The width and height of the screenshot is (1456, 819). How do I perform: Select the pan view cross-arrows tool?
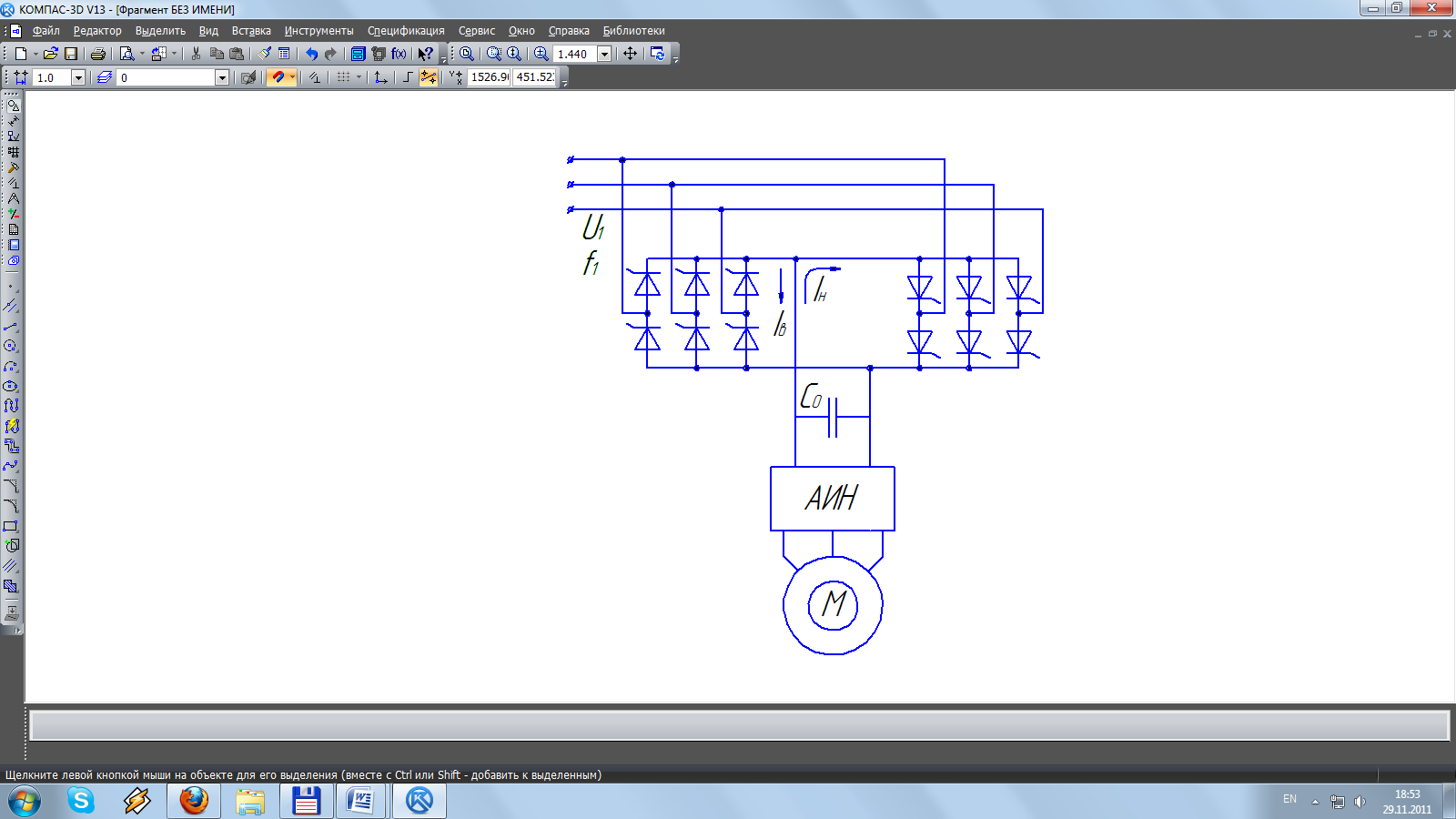[630, 54]
